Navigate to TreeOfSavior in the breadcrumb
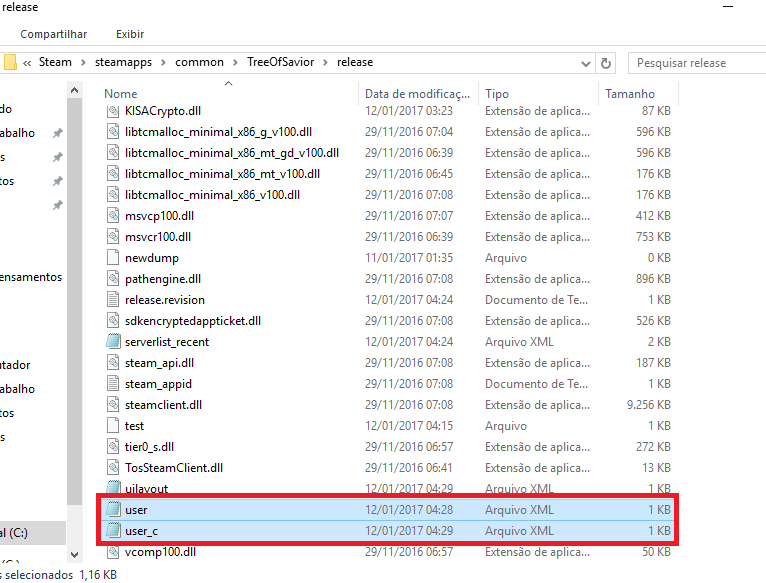Image resolution: width=766 pixels, height=583 pixels. 280,63
